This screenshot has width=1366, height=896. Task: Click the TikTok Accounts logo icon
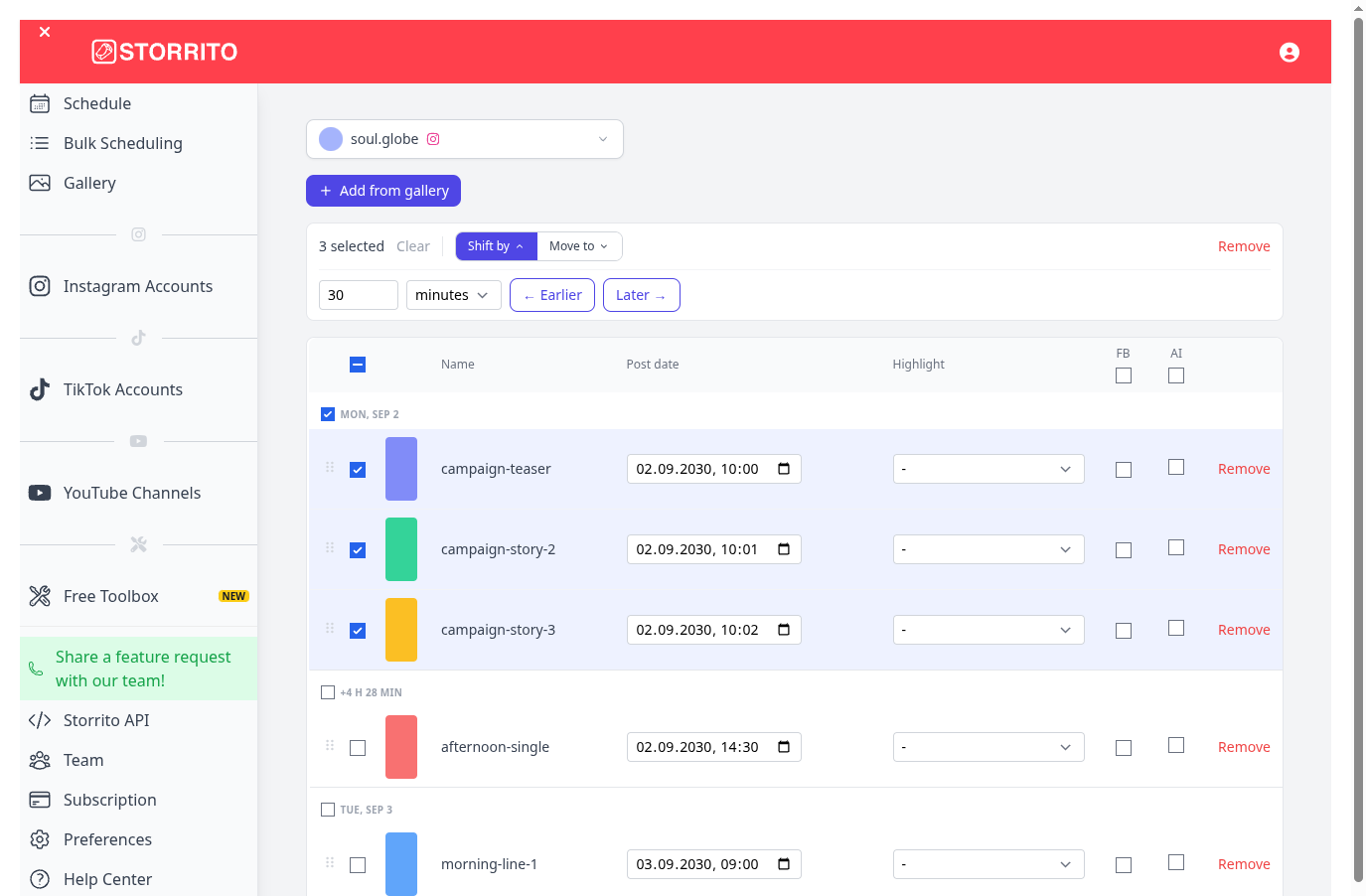40,389
